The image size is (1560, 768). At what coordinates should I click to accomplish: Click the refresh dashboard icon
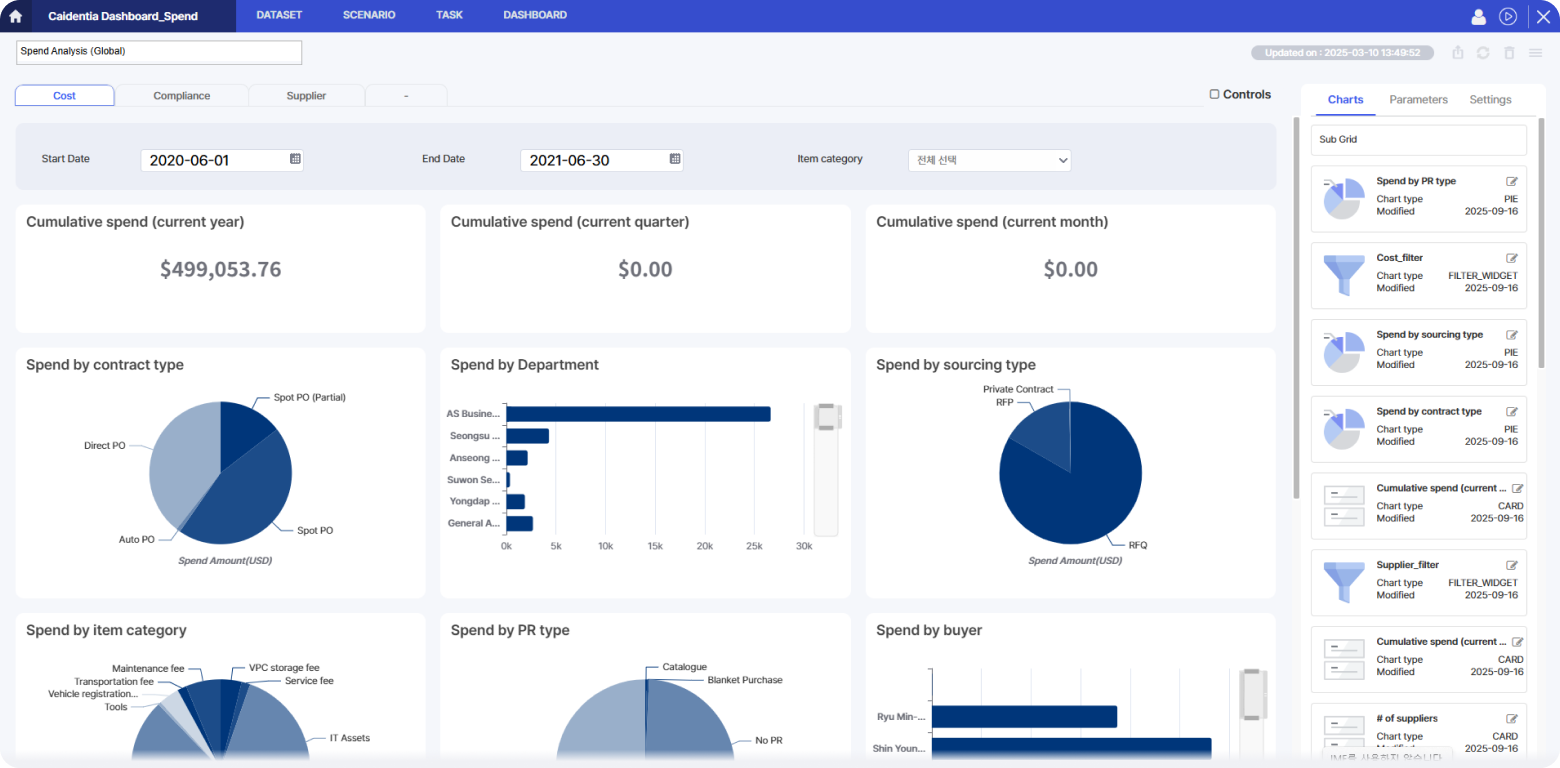point(1483,53)
